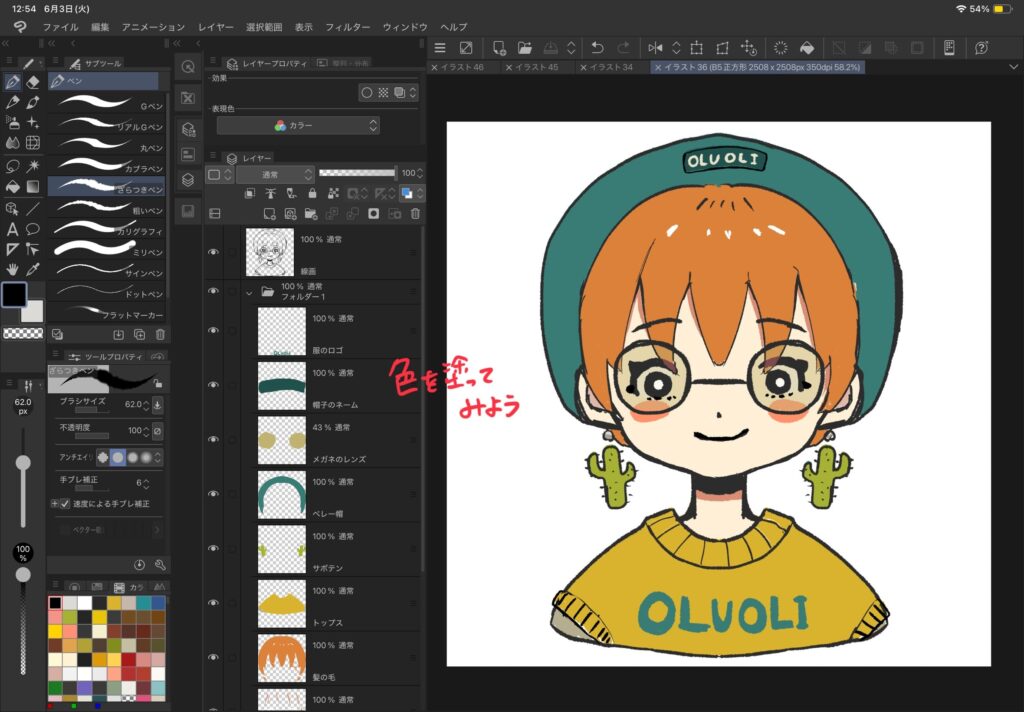Select the Auto Select magic wand tool
Viewport: 1024px width, 712px height.
(33, 166)
